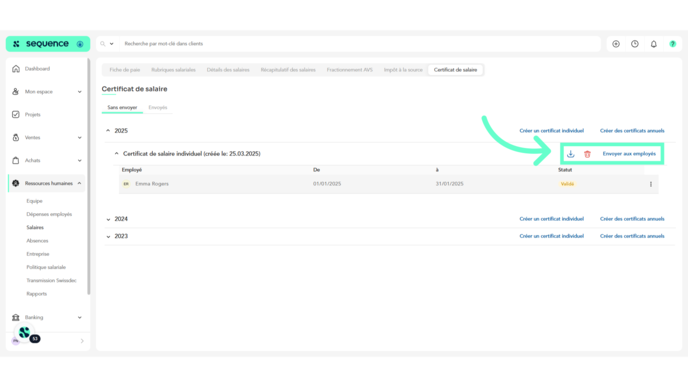Open Equipe in the sidebar

coord(34,201)
